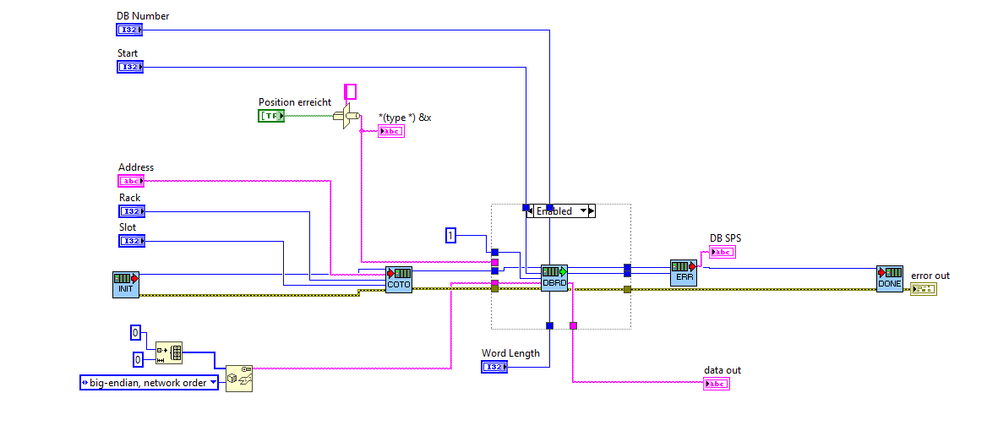Screen dimensions: 998x437
Task: Select the COTO connection subVI
Action: coord(398,280)
